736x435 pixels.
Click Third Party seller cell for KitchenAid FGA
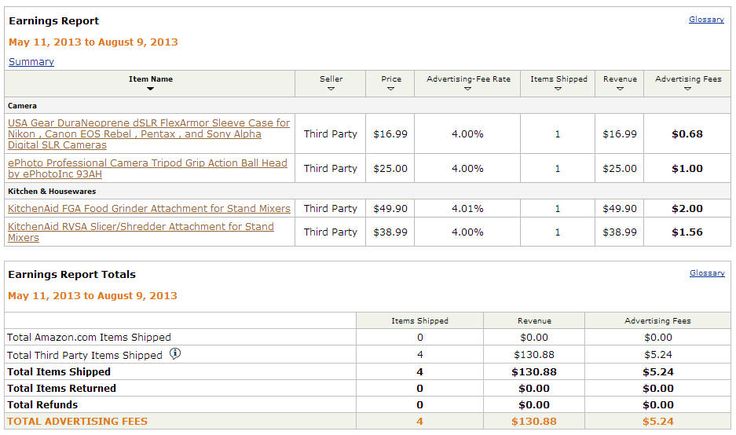point(330,208)
